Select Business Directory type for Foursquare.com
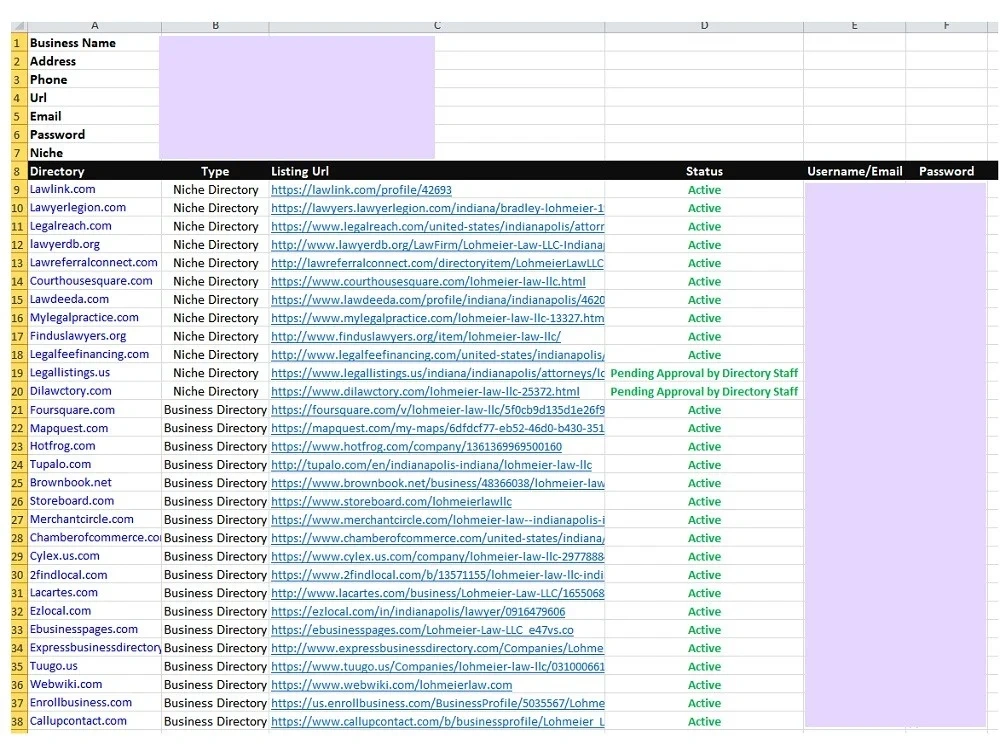The image size is (1000, 750). click(215, 410)
